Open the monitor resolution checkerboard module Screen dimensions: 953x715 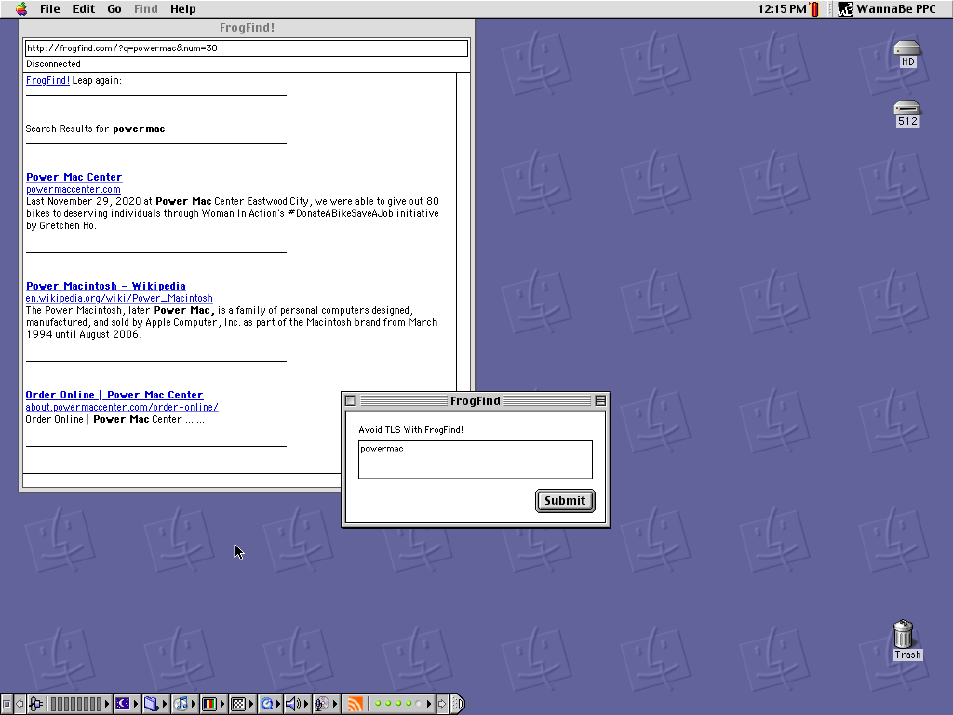(x=238, y=704)
